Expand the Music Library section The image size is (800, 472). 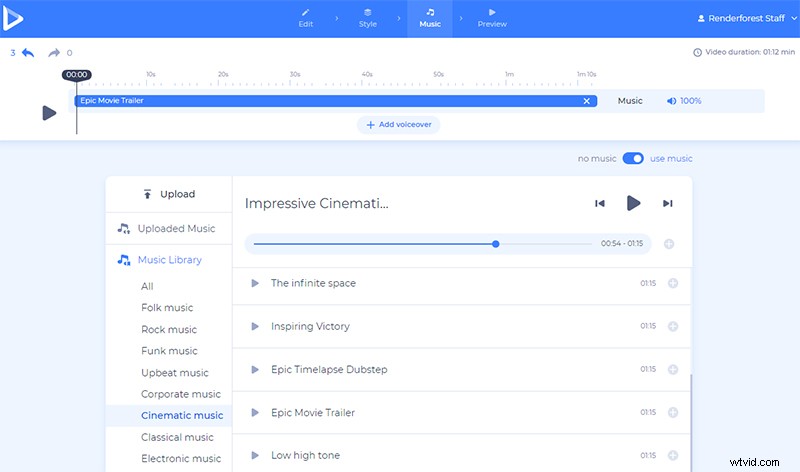pyautogui.click(x=169, y=260)
